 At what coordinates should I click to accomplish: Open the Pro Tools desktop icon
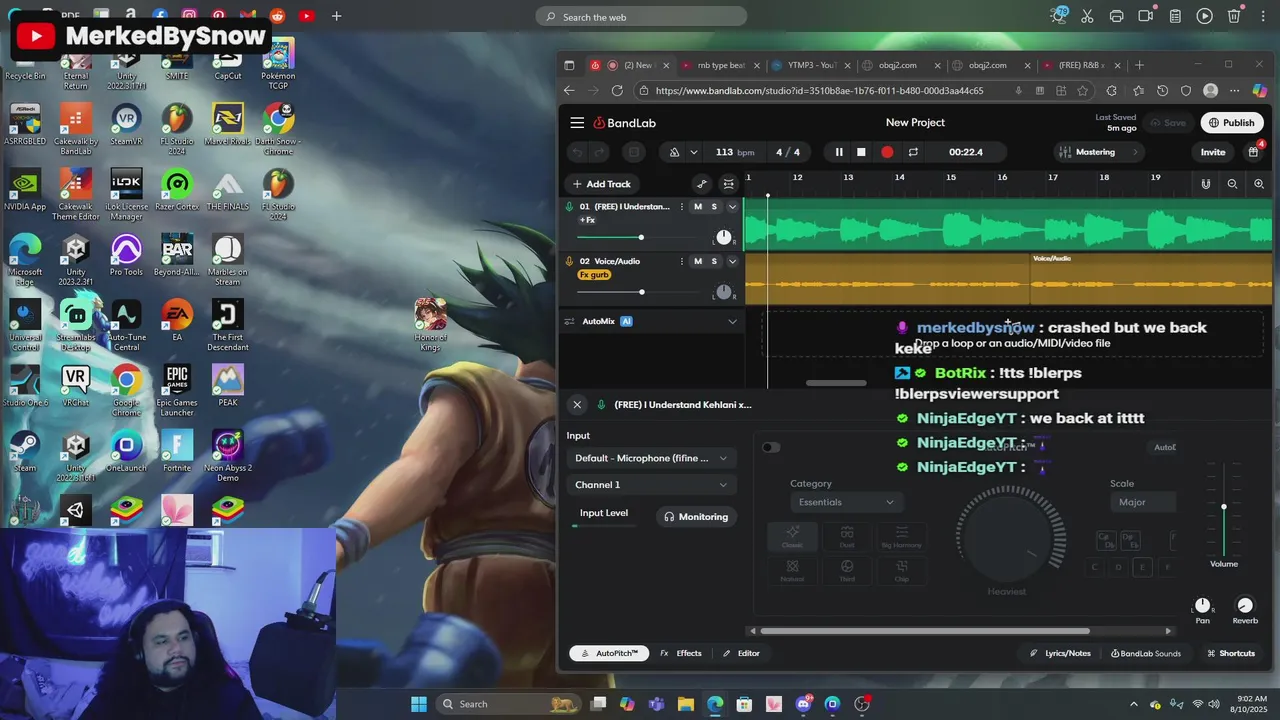126,255
